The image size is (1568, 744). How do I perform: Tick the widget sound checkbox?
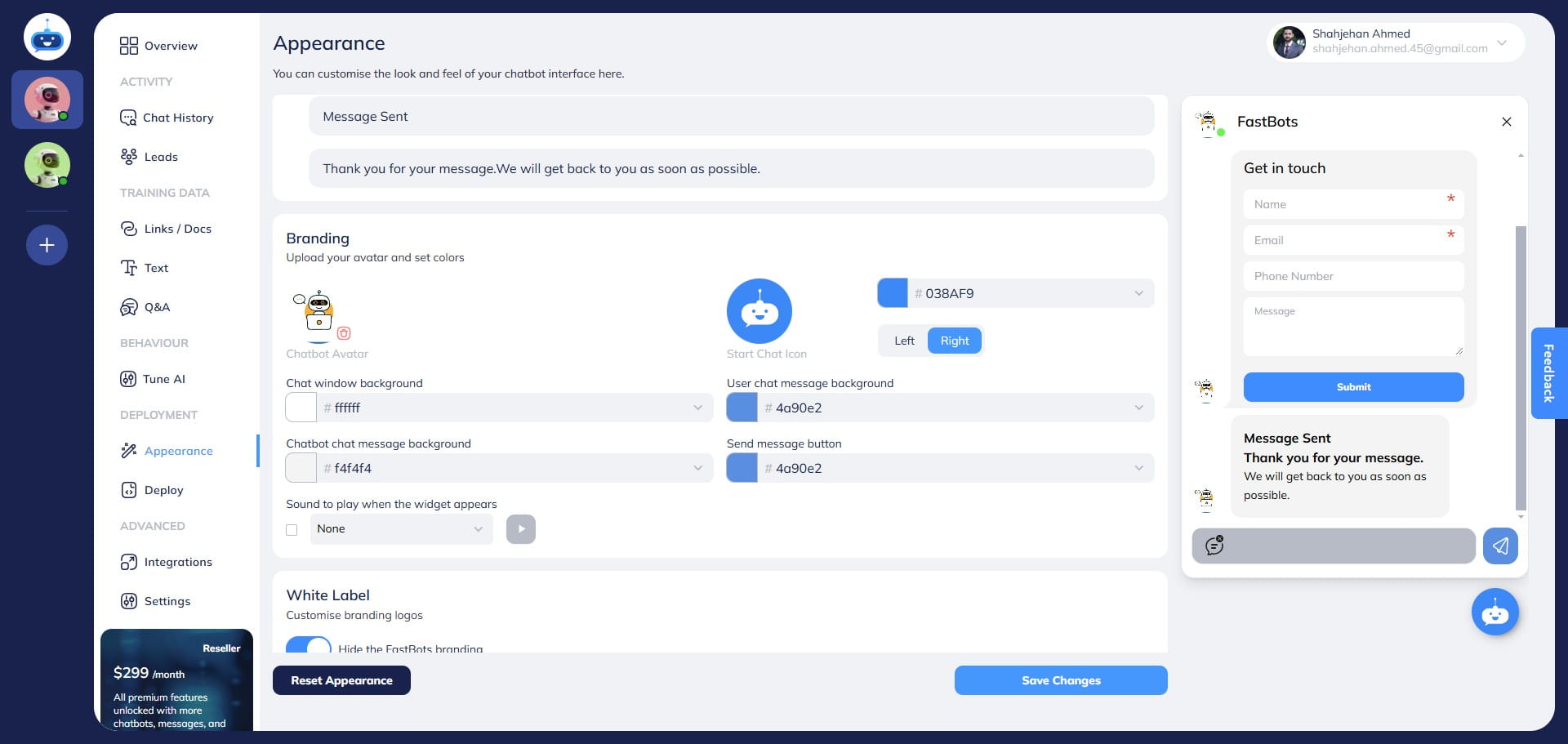tap(292, 529)
